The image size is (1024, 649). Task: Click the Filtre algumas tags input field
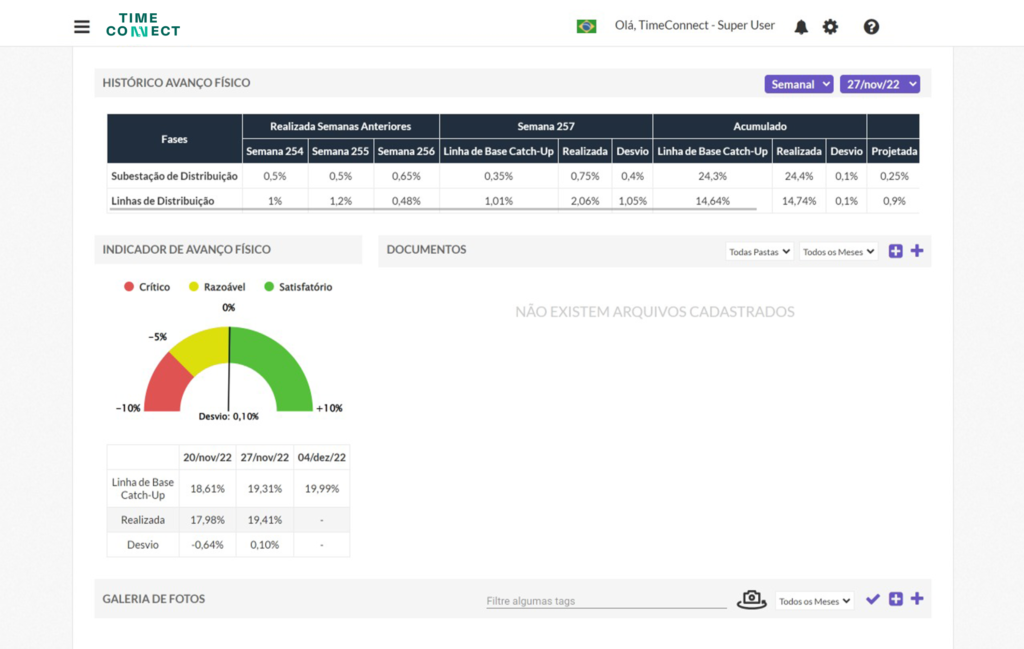[x=606, y=601]
